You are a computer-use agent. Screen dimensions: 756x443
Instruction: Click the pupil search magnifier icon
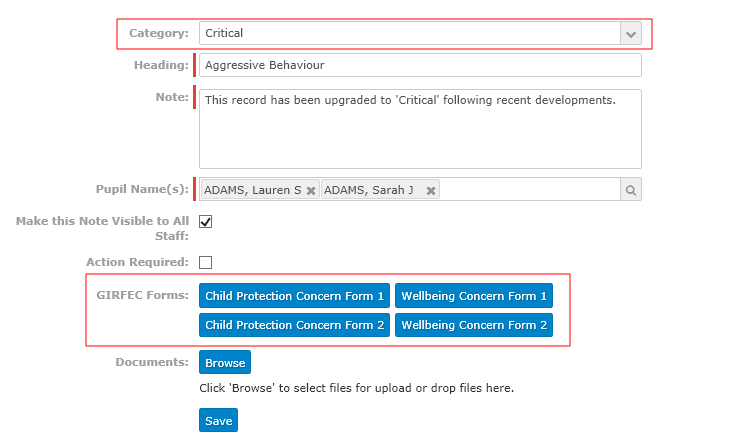click(x=631, y=190)
